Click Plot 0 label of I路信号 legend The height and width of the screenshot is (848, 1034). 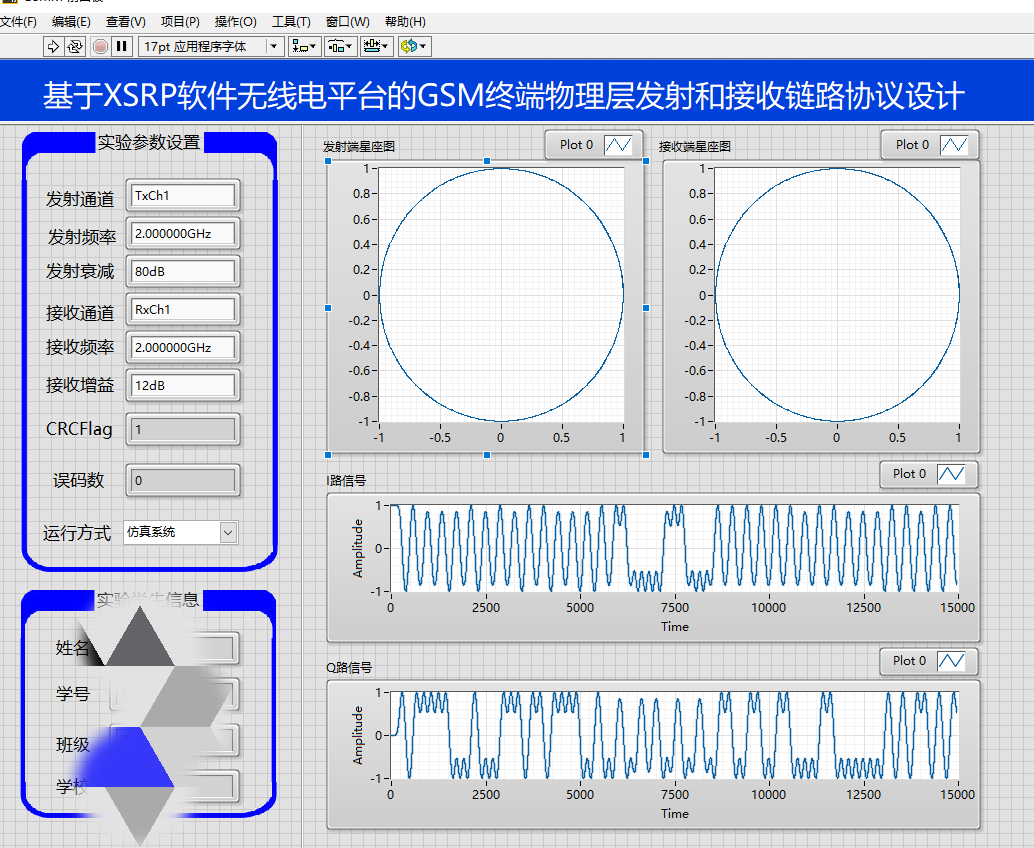909,473
